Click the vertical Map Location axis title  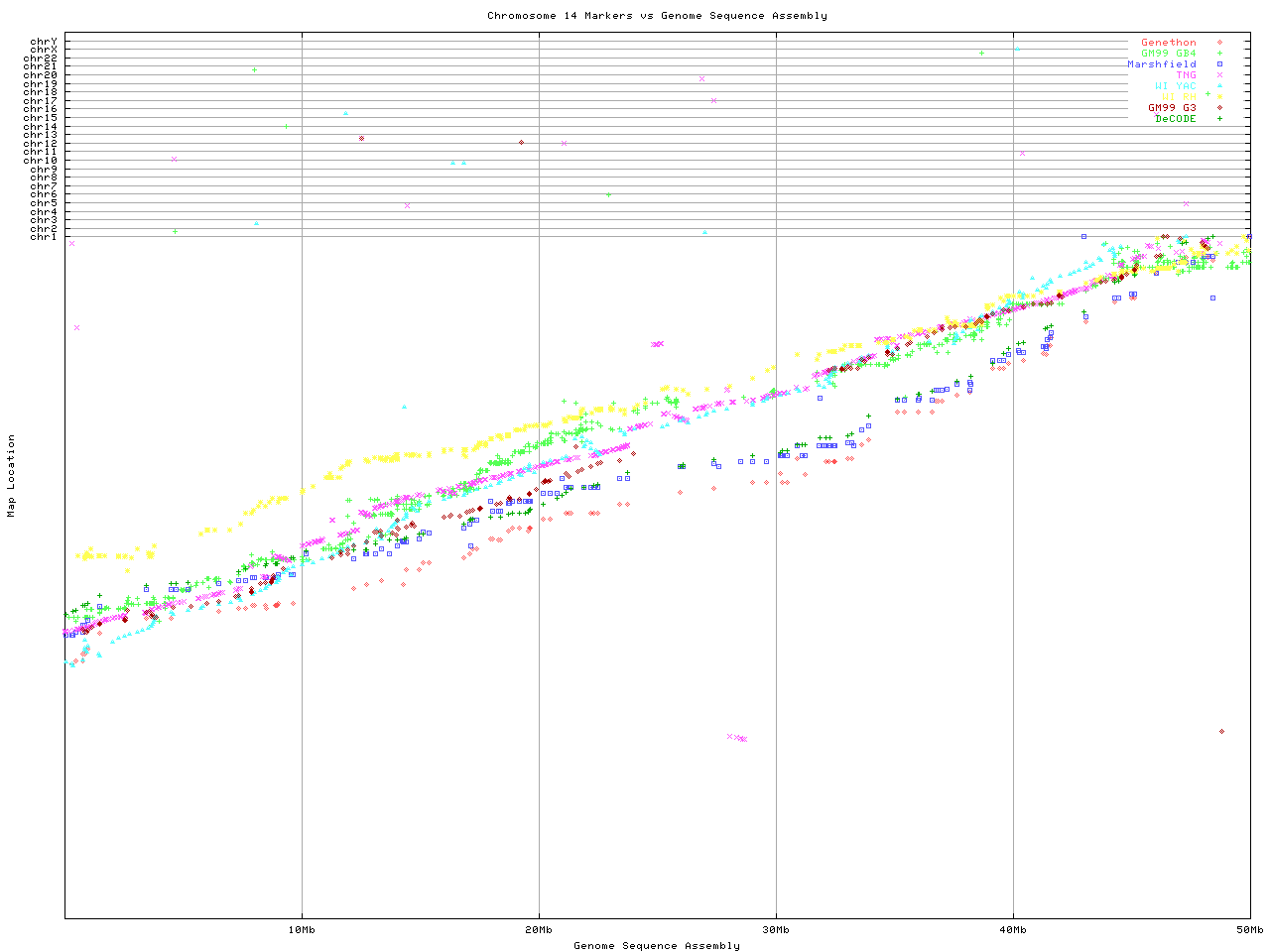[x=12, y=476]
